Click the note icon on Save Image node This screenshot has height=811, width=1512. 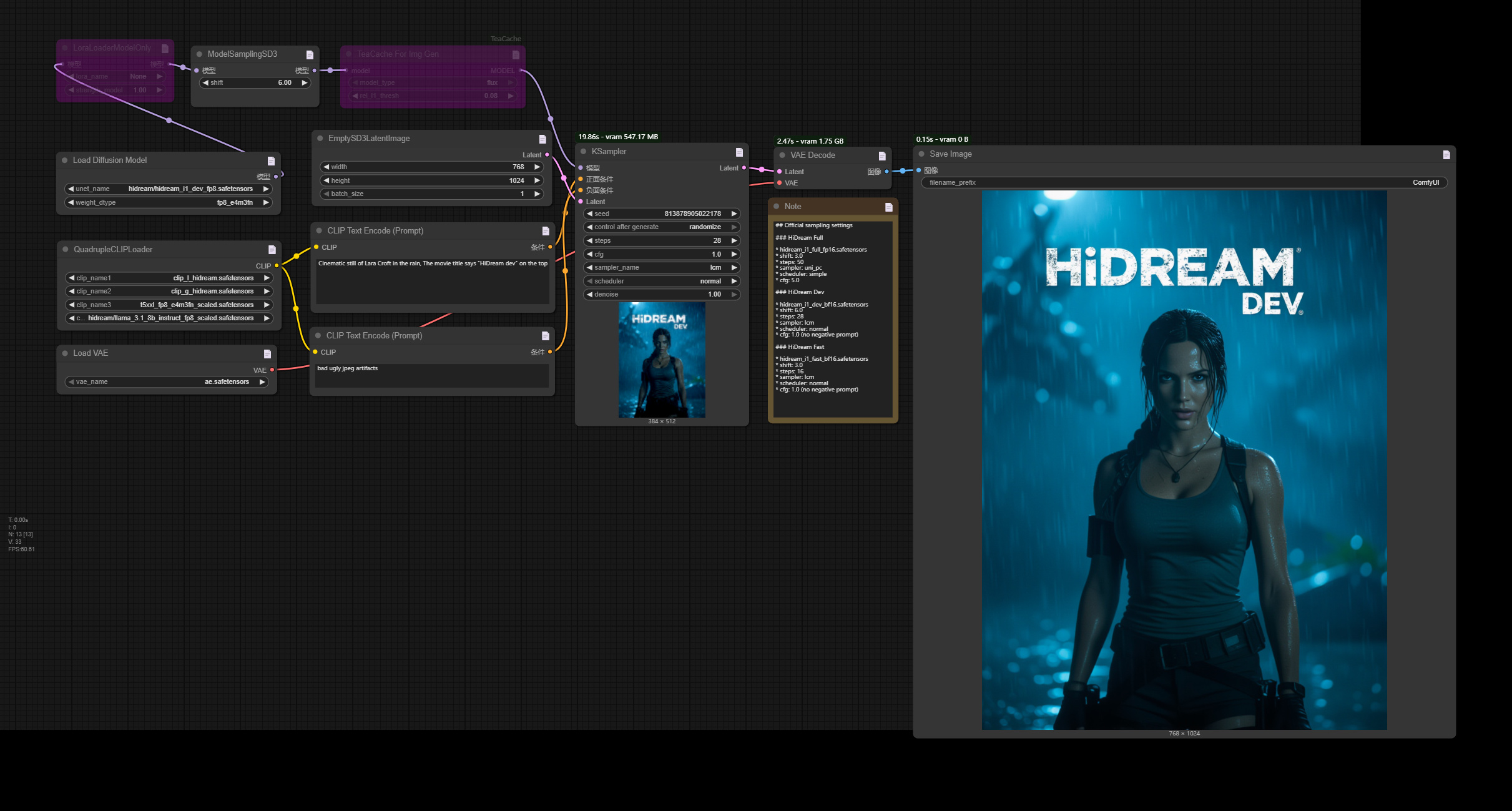coord(1446,154)
